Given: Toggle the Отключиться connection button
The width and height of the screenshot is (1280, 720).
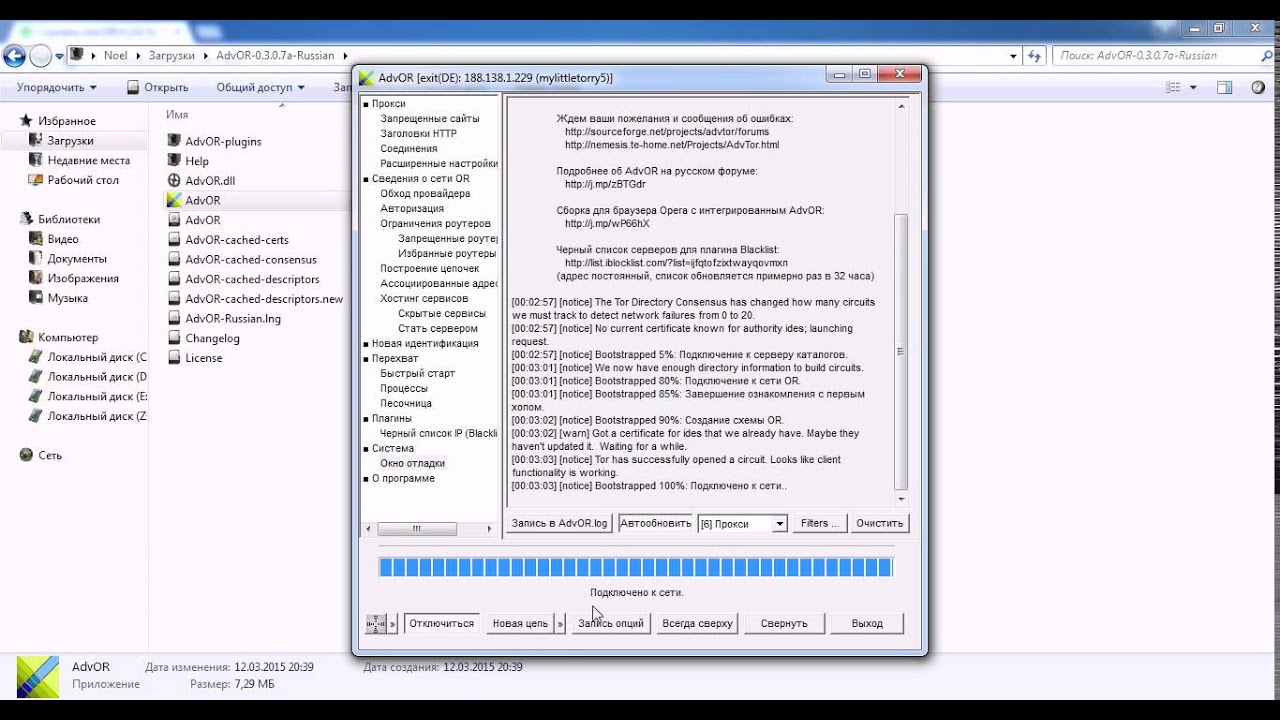Looking at the screenshot, I should pos(441,623).
